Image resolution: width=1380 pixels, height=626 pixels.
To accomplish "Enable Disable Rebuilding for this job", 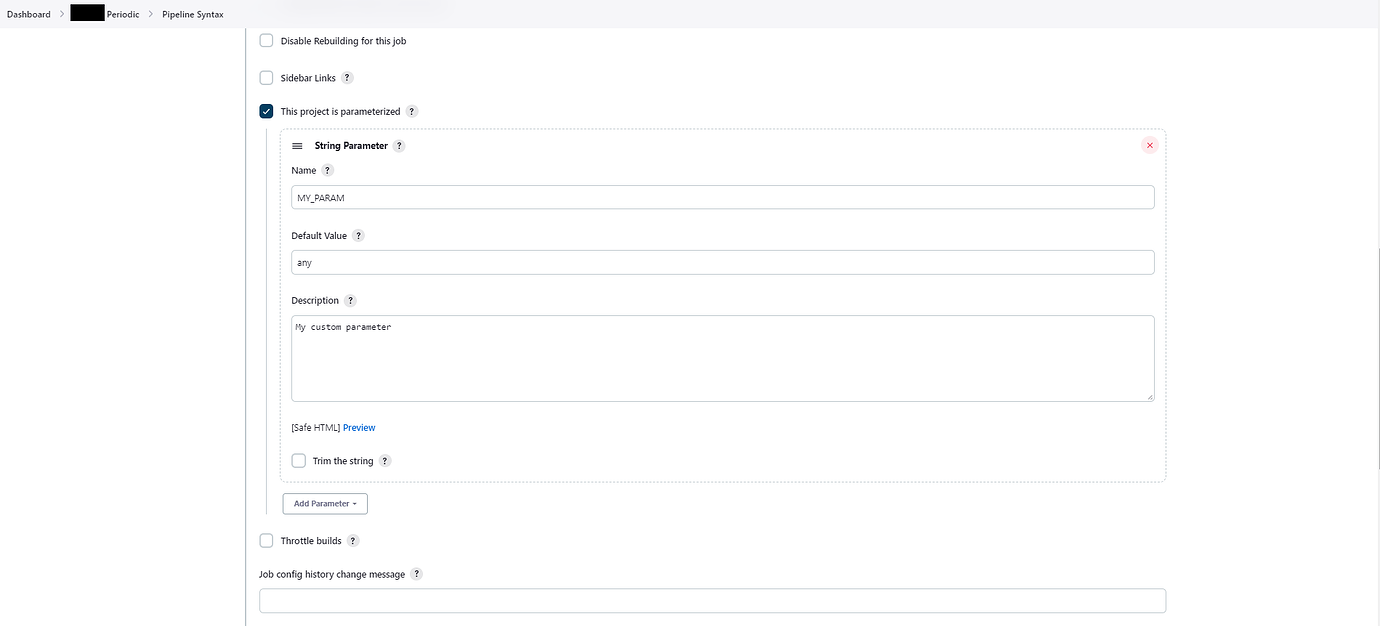I will pyautogui.click(x=266, y=41).
